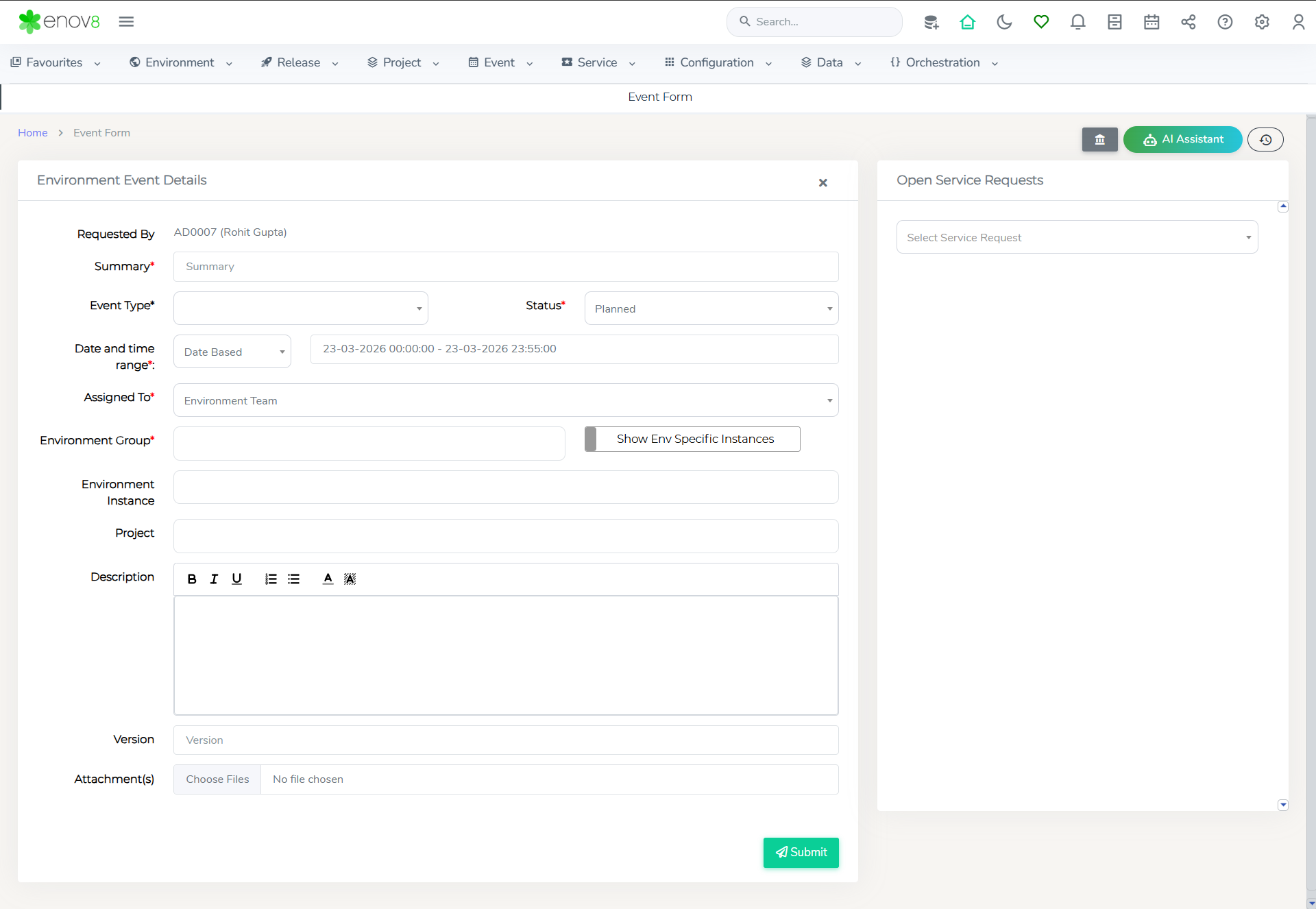Click the history clock button

click(1265, 140)
